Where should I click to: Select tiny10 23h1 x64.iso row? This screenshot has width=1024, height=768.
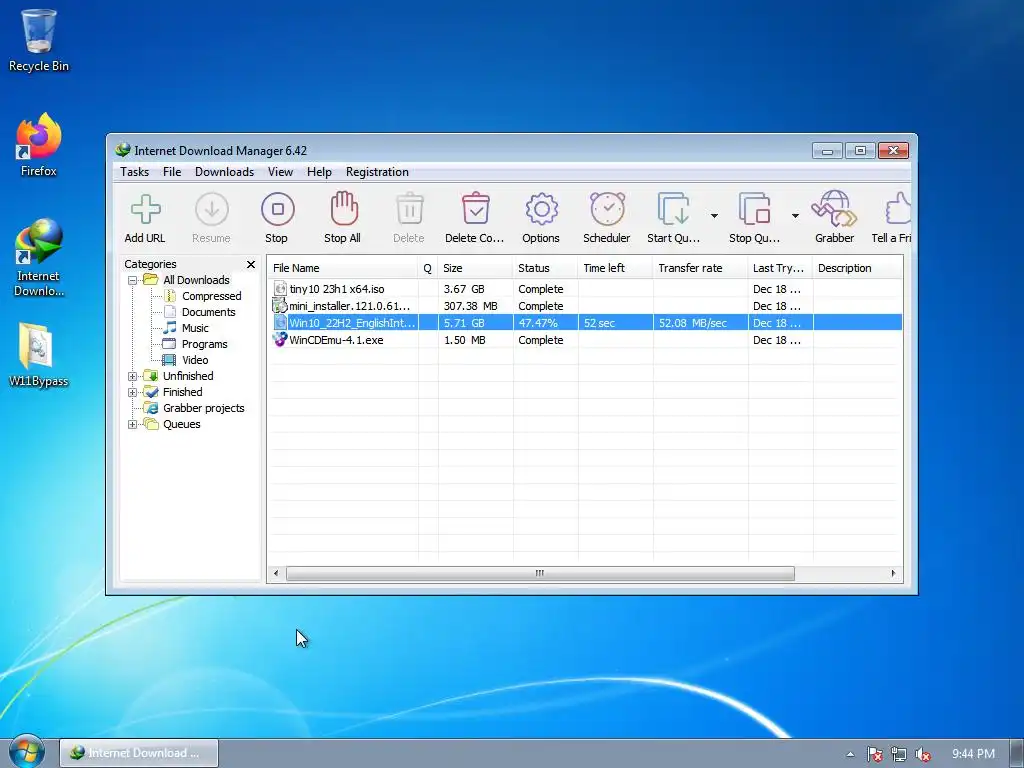585,289
